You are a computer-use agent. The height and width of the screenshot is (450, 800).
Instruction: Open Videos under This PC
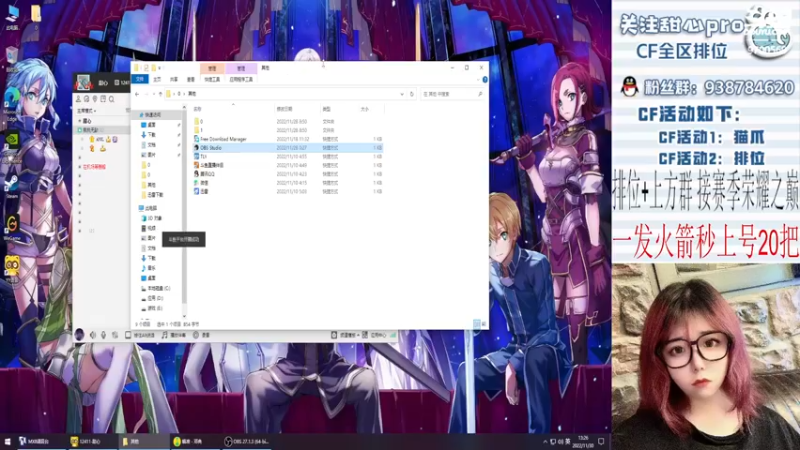(148, 228)
